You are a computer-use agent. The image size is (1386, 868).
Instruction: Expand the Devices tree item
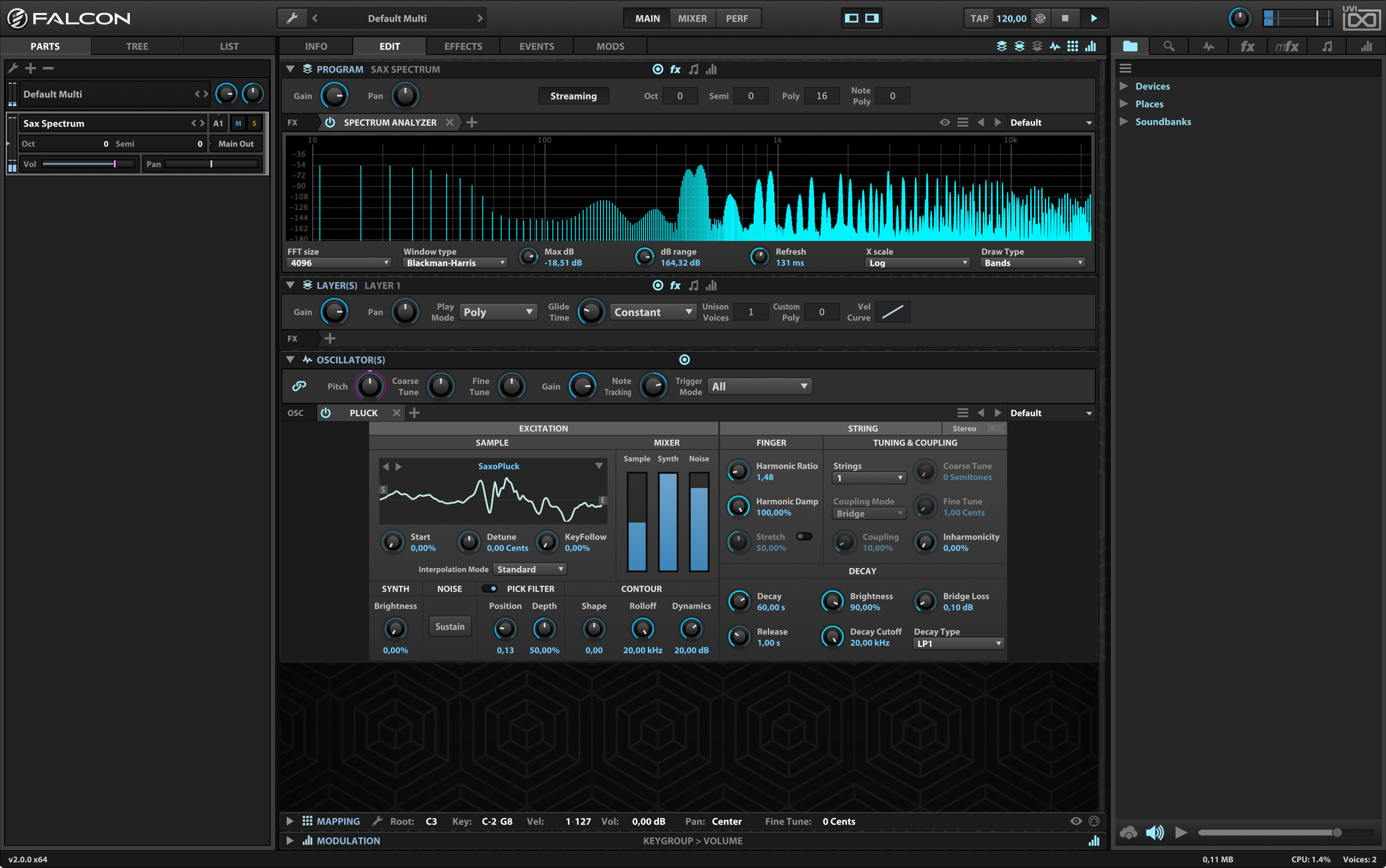[x=1124, y=86]
